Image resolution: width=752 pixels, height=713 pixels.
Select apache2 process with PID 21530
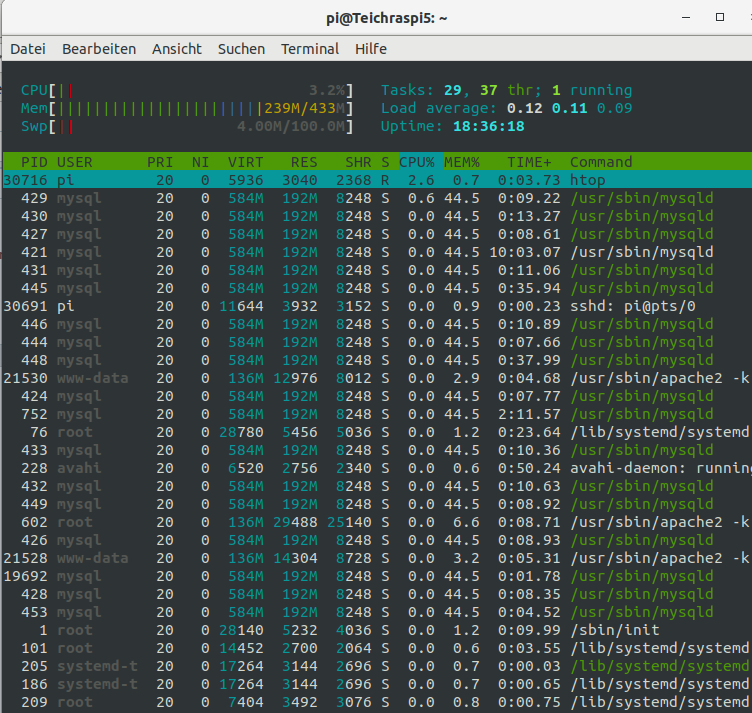[x=377, y=378]
